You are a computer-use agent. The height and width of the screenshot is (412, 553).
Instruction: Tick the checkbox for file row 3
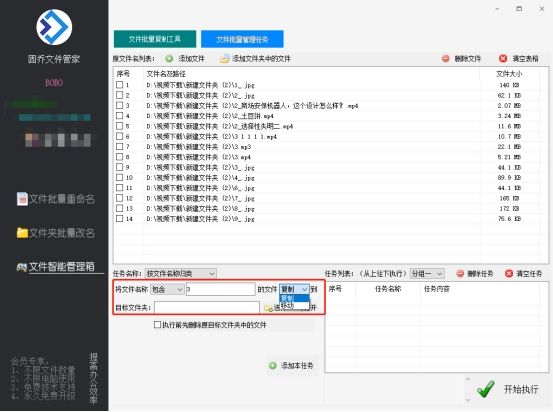(x=120, y=105)
